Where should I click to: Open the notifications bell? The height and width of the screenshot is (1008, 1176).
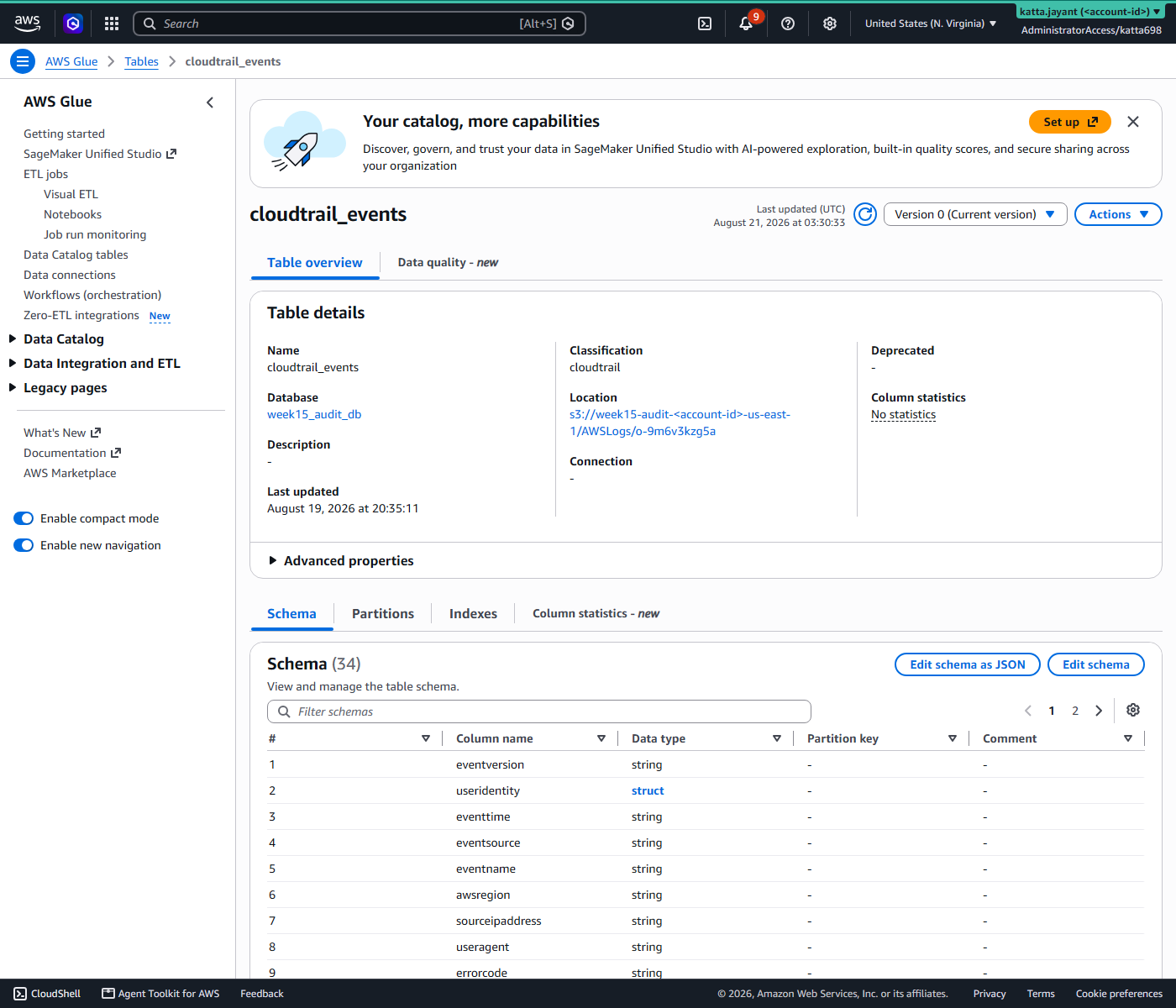click(x=746, y=24)
